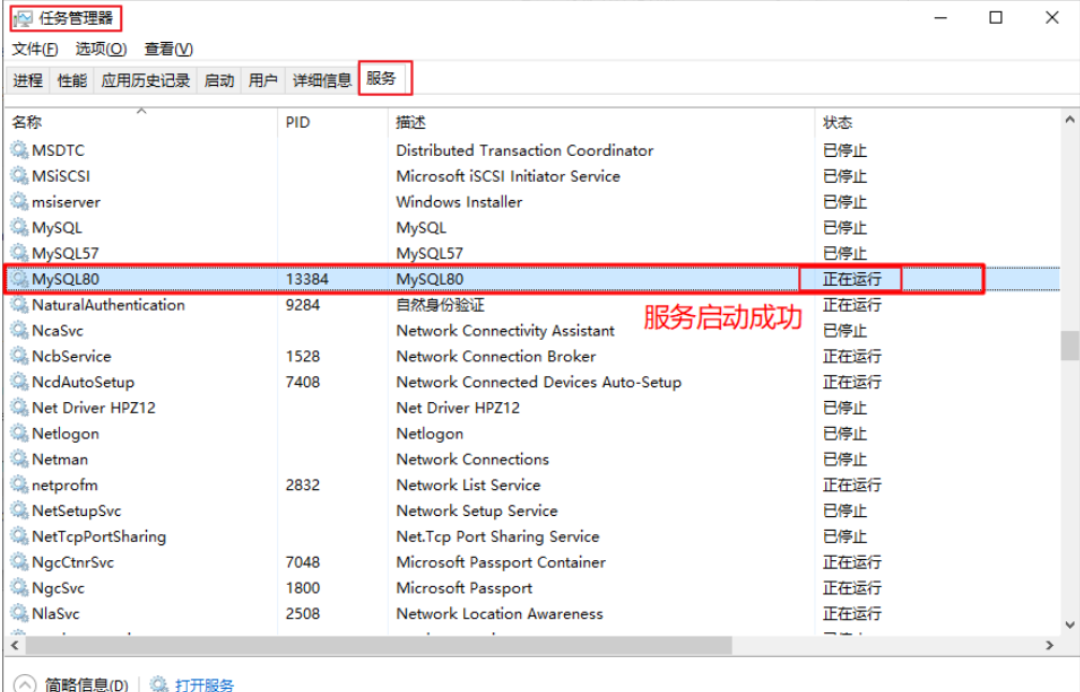This screenshot has width=1080, height=692.
Task: Click Microsoft Passport Container description
Action: (x=501, y=562)
